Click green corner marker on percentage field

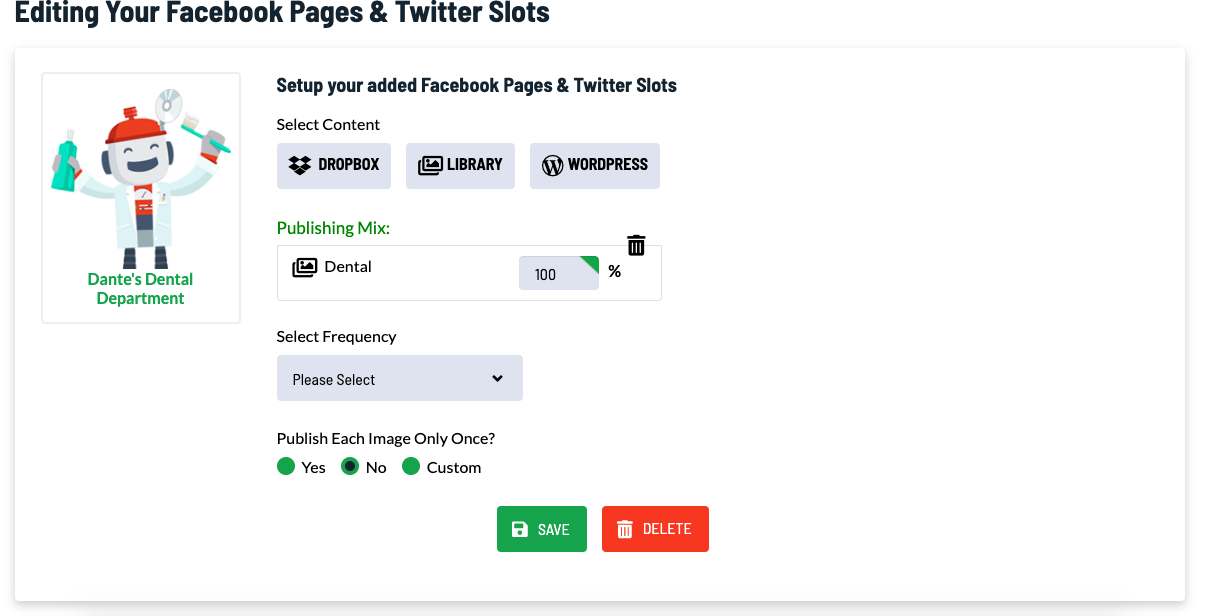pyautogui.click(x=590, y=264)
